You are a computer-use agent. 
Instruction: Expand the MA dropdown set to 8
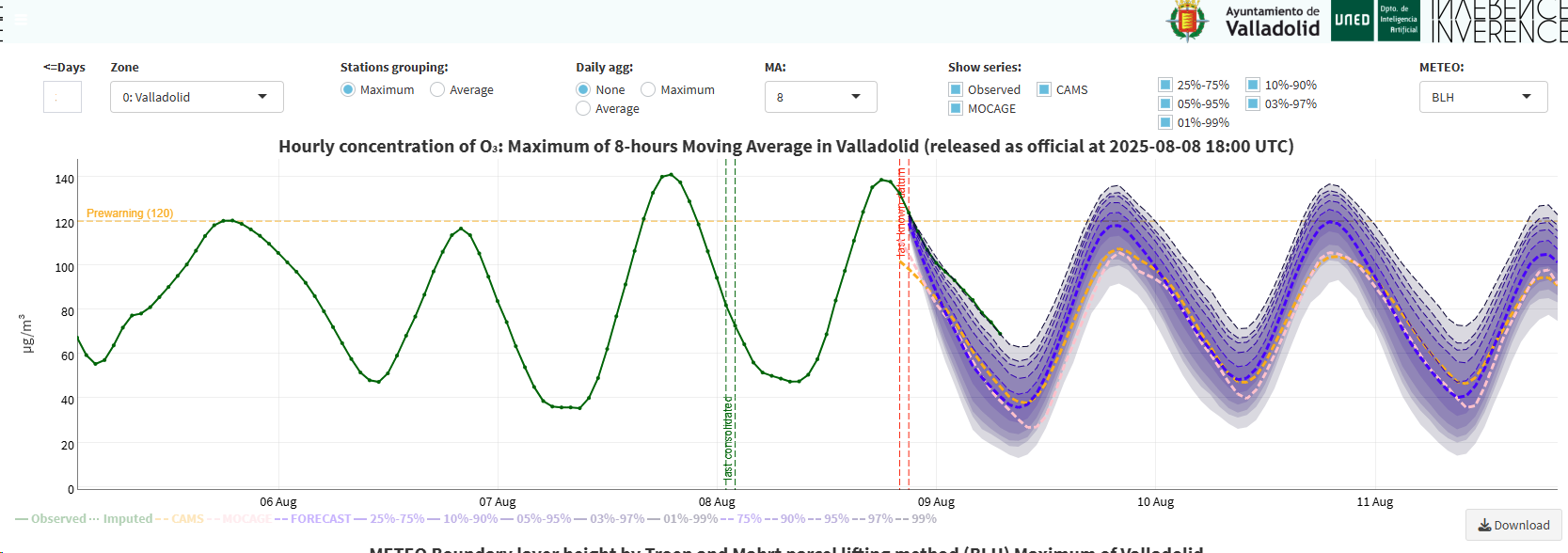pyautogui.click(x=820, y=97)
